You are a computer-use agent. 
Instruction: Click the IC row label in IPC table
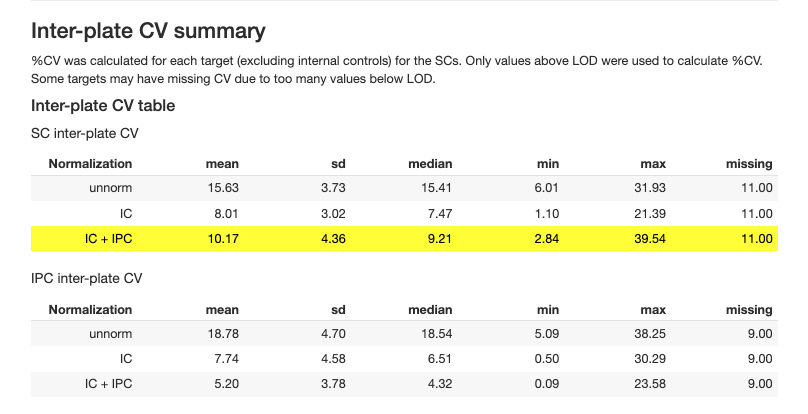[124, 359]
